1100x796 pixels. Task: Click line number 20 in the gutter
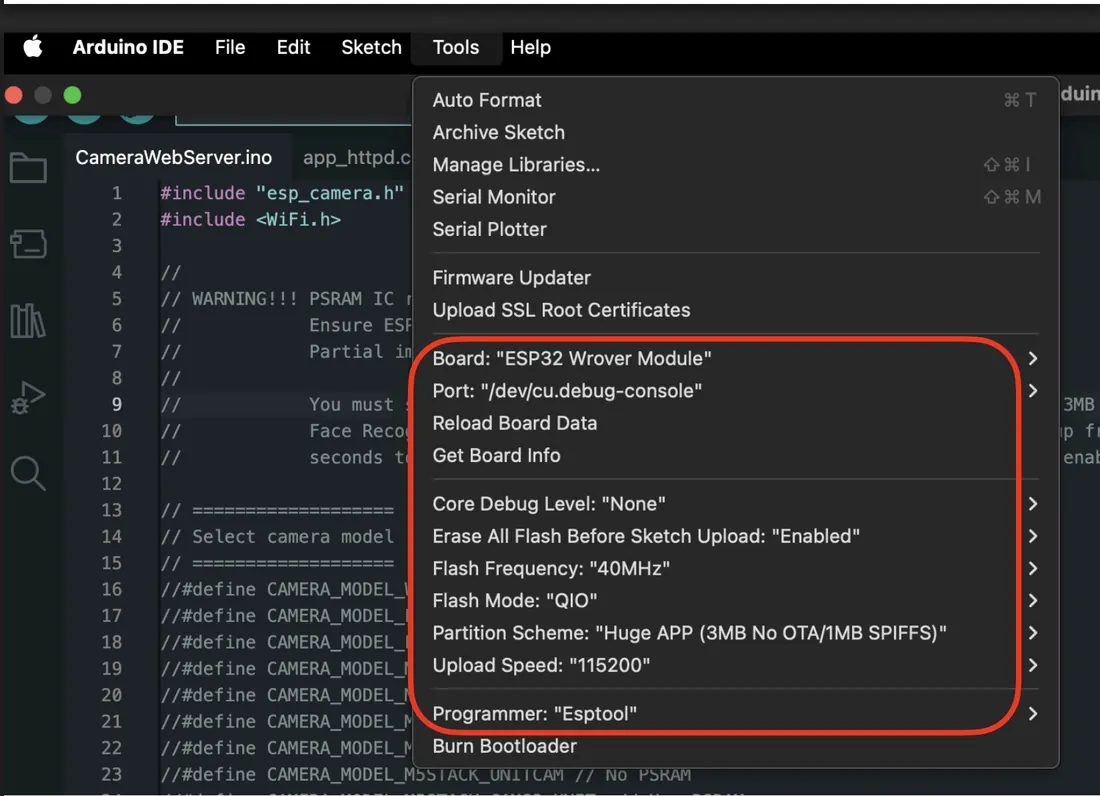(112, 695)
